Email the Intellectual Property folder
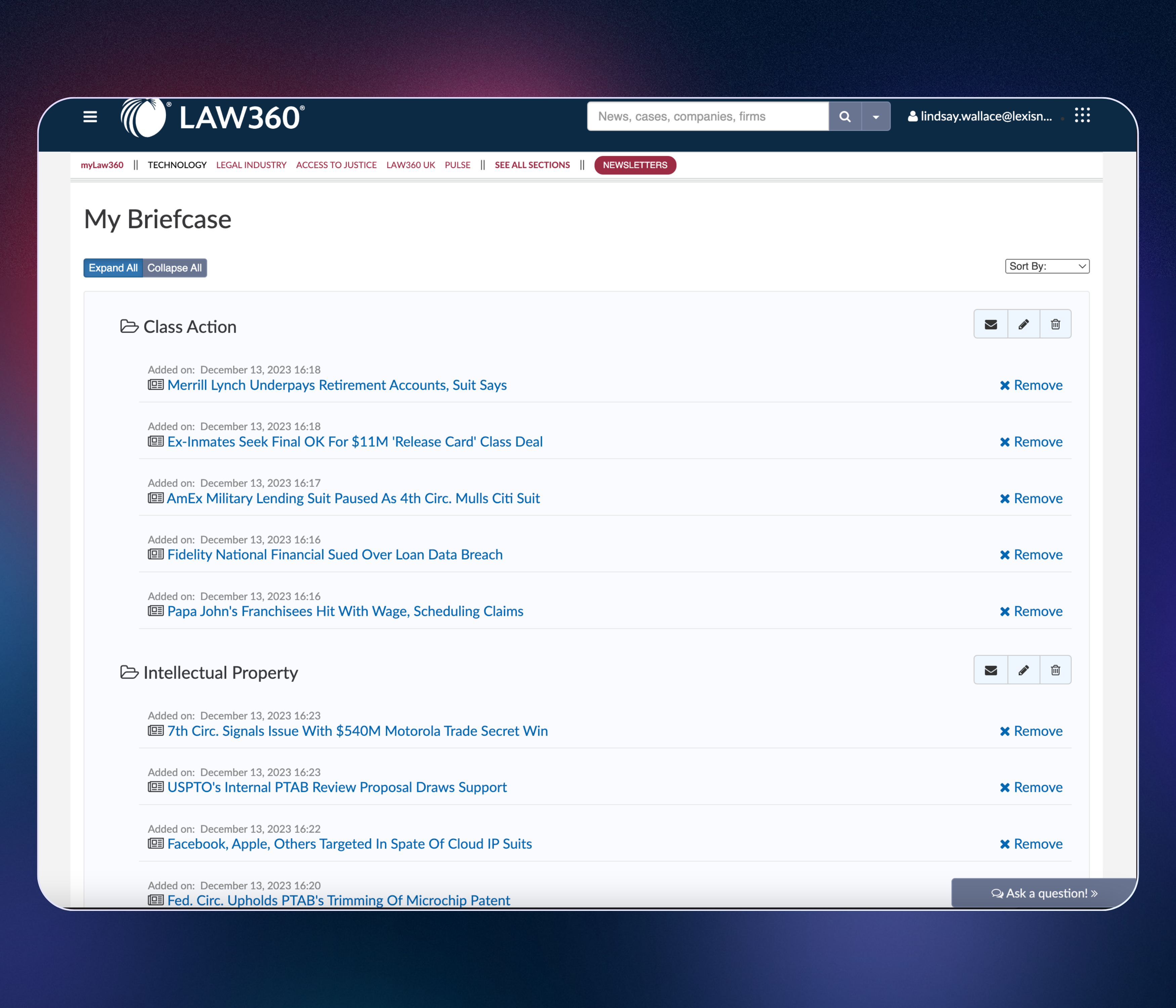The image size is (1176, 1008). click(991, 670)
